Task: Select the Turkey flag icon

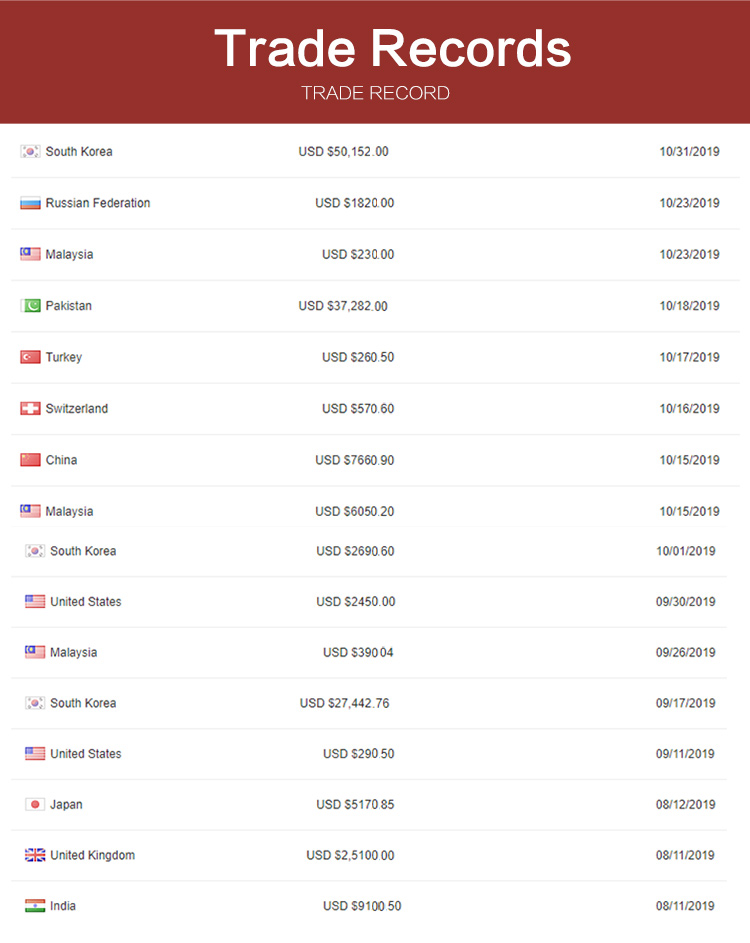Action: [x=30, y=357]
